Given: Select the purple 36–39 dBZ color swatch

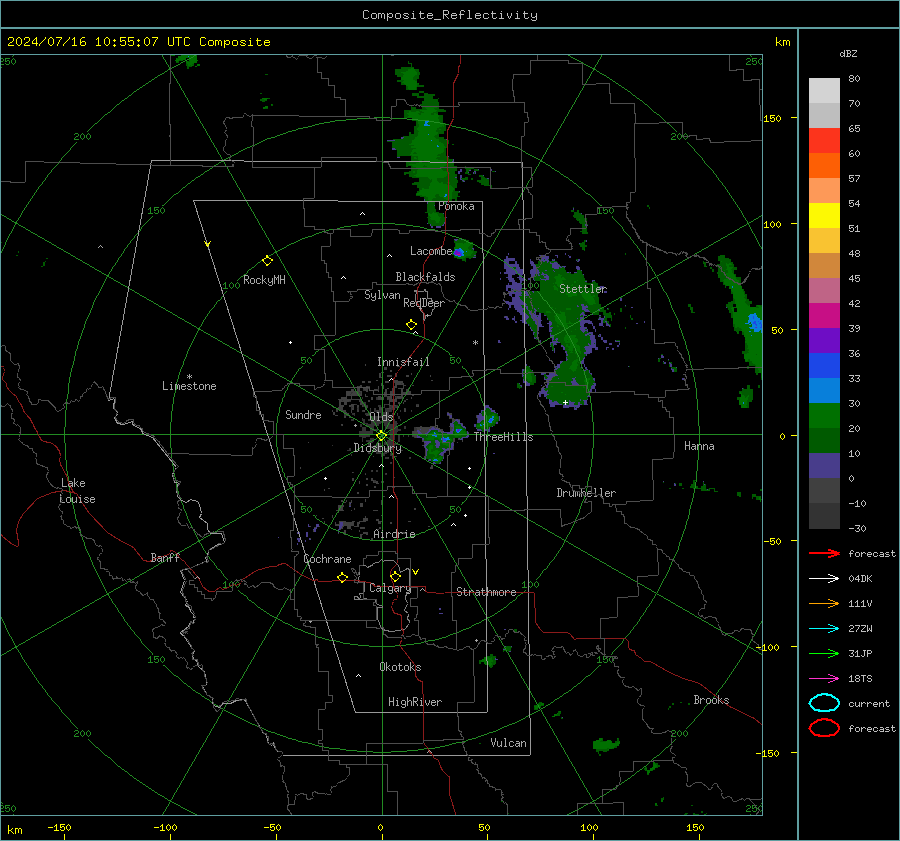Looking at the screenshot, I should tap(824, 341).
